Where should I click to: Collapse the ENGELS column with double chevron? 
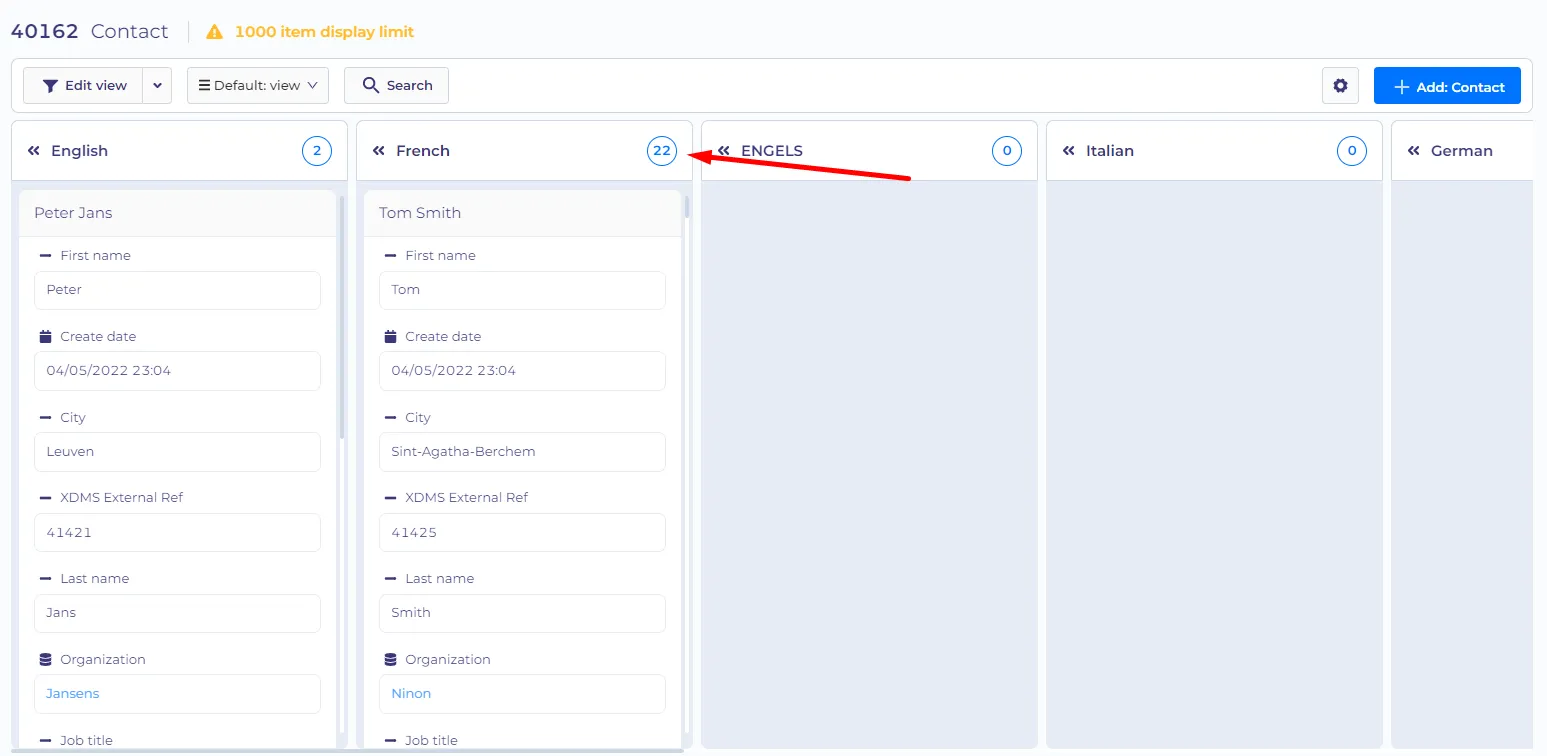pyautogui.click(x=724, y=151)
